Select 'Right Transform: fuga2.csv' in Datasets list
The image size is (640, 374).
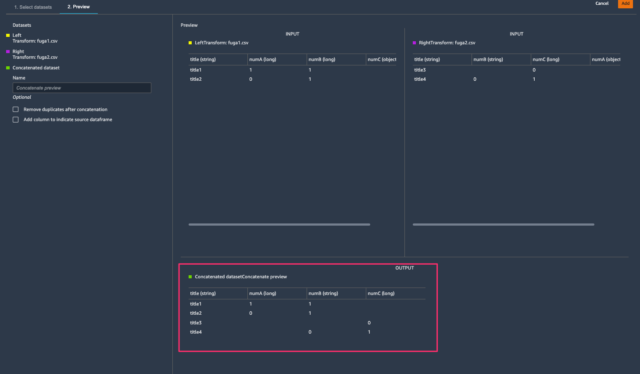pyautogui.click(x=35, y=54)
